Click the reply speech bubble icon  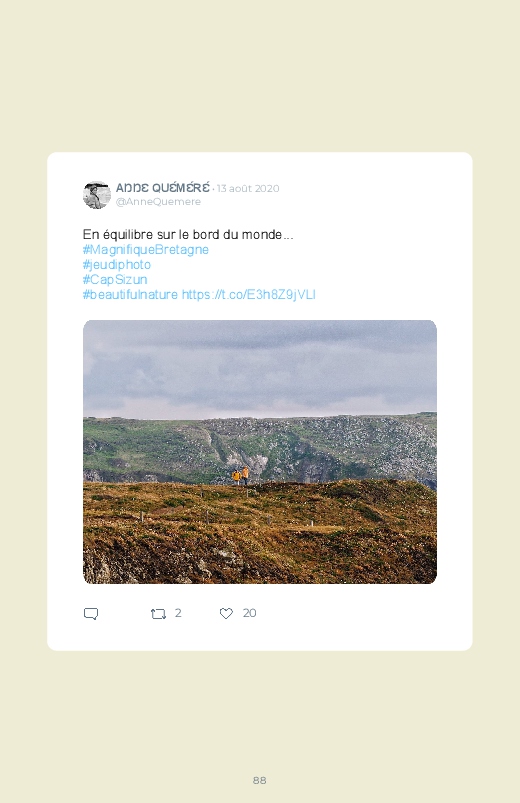pos(91,614)
